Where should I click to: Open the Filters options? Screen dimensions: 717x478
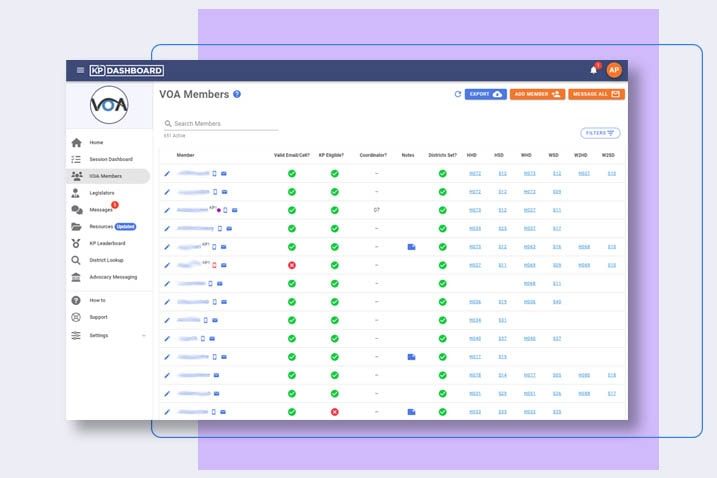coord(600,133)
